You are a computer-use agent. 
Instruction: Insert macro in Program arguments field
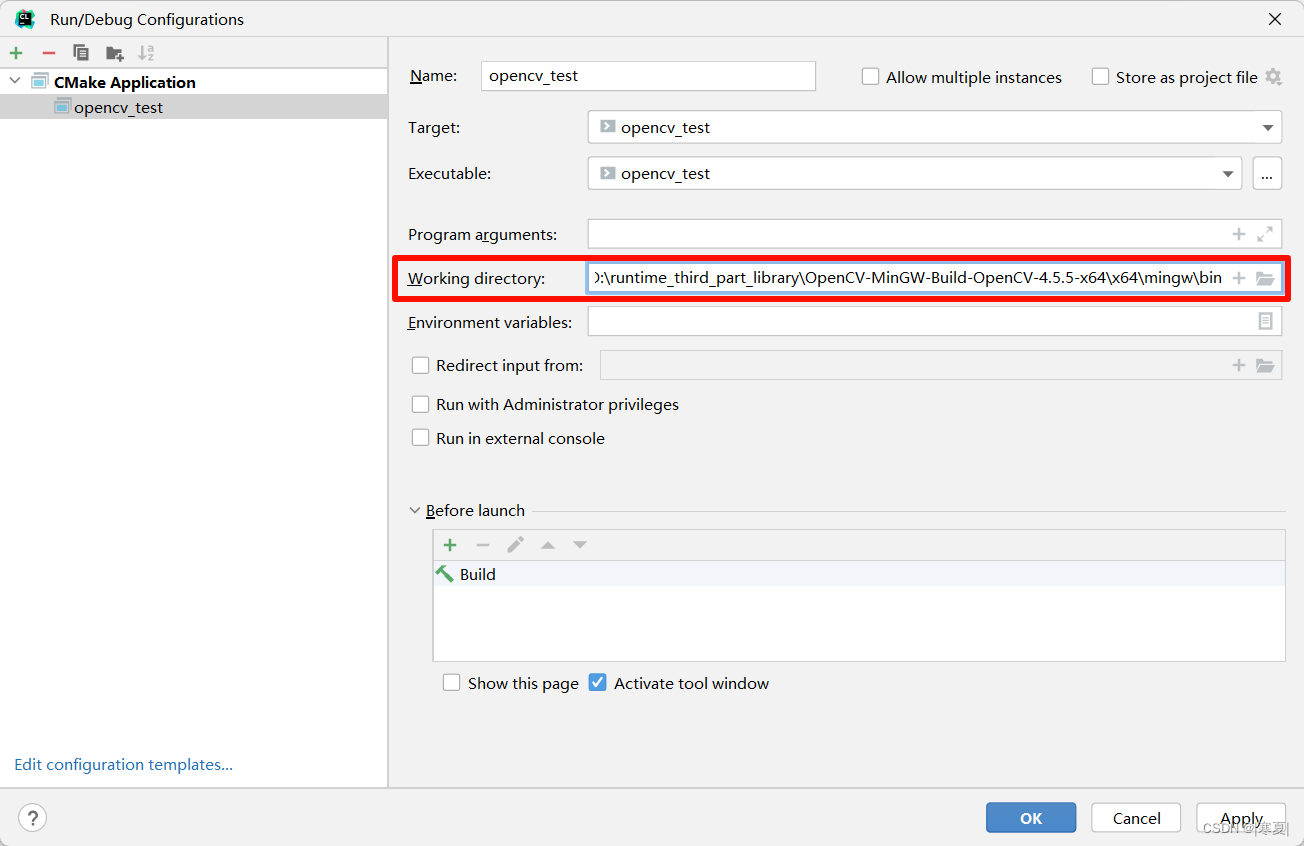click(1238, 234)
